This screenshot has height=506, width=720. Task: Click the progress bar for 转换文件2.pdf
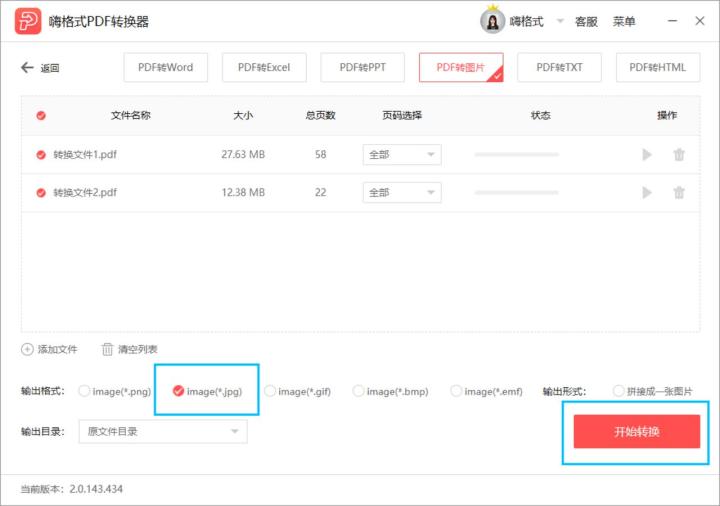pyautogui.click(x=517, y=192)
